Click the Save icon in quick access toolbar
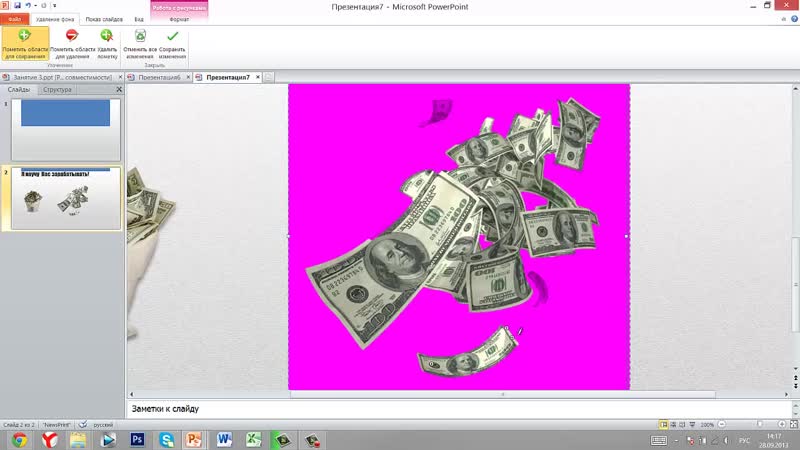800x450 pixels. [x=15, y=6]
